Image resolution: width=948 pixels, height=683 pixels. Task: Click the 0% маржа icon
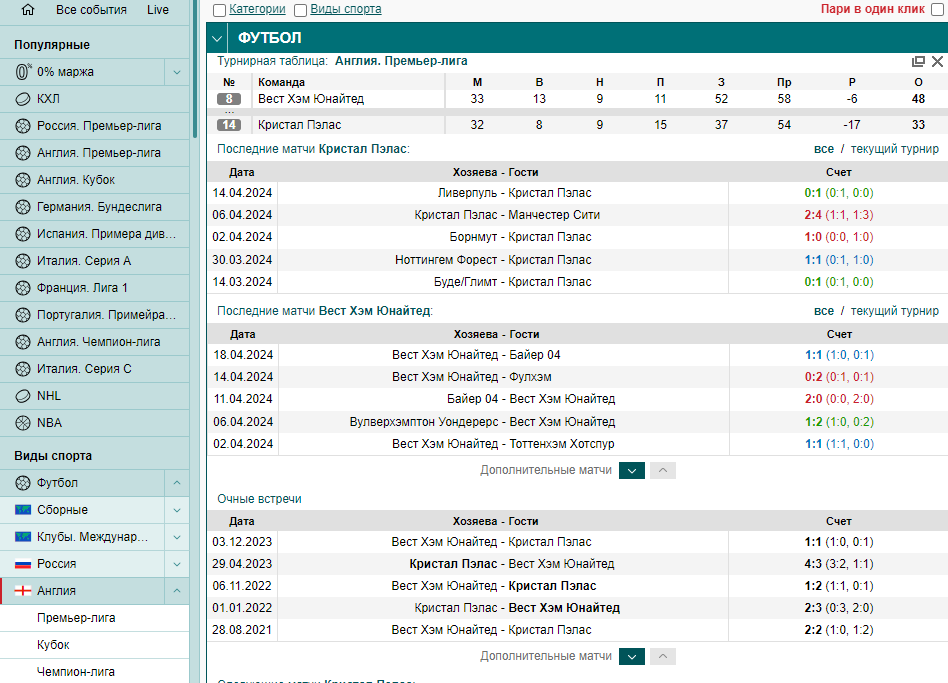[x=23, y=71]
